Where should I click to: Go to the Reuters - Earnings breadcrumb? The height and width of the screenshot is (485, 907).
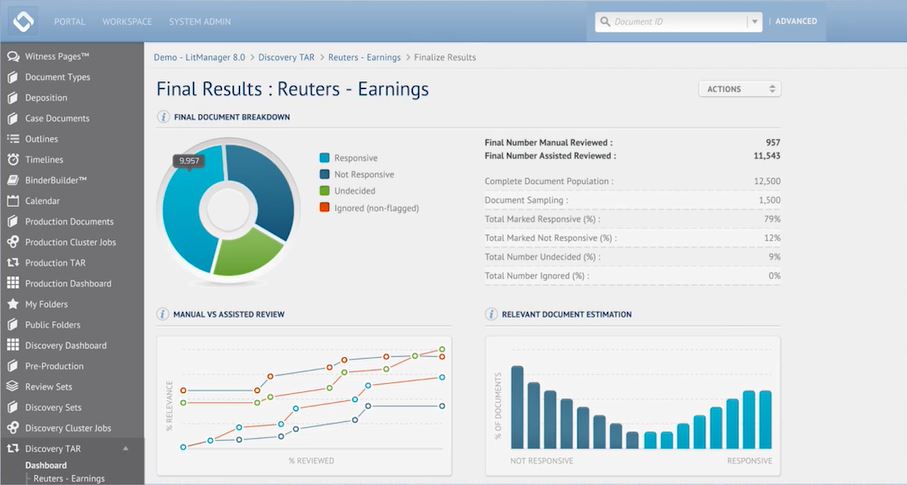(364, 57)
